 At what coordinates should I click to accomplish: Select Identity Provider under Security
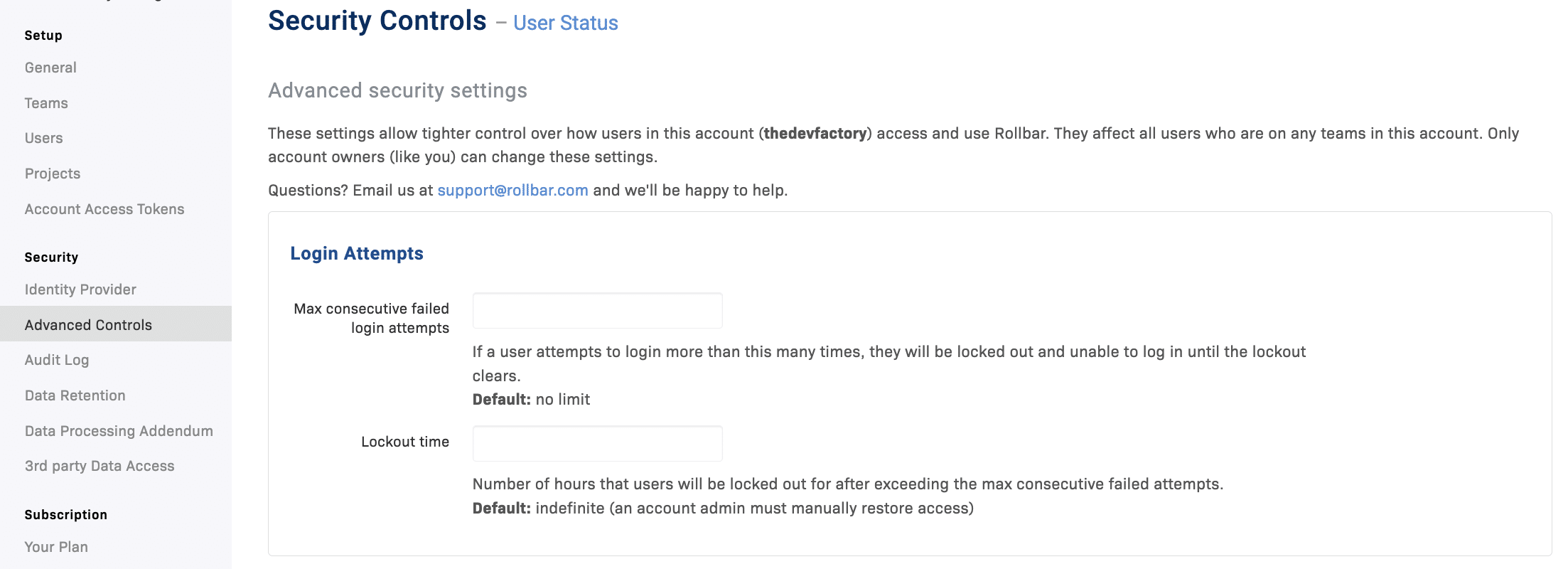point(80,289)
